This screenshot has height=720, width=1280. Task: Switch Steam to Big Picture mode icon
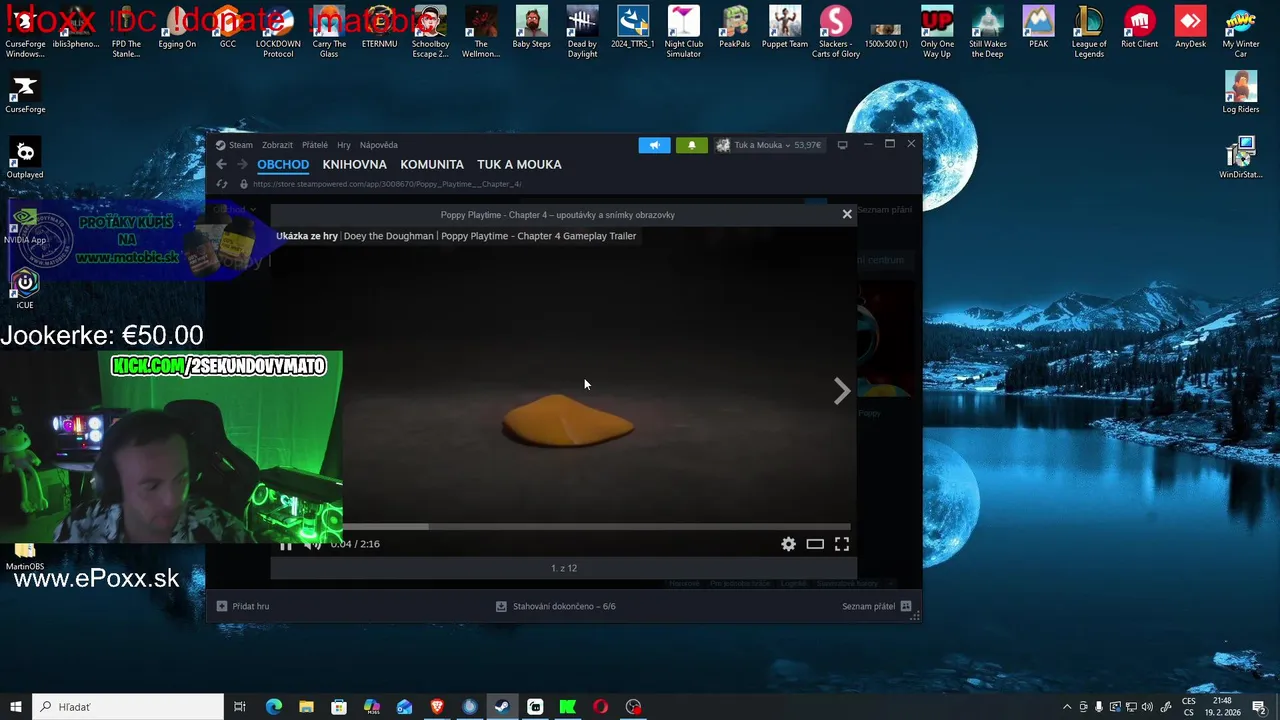[x=842, y=145]
